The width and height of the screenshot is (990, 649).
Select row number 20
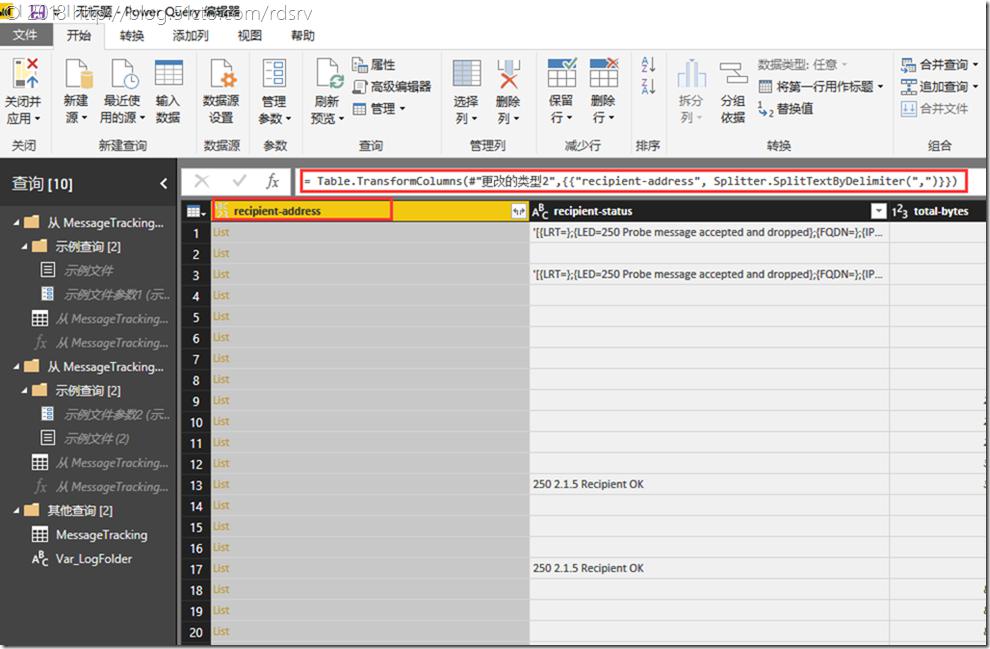click(196, 632)
